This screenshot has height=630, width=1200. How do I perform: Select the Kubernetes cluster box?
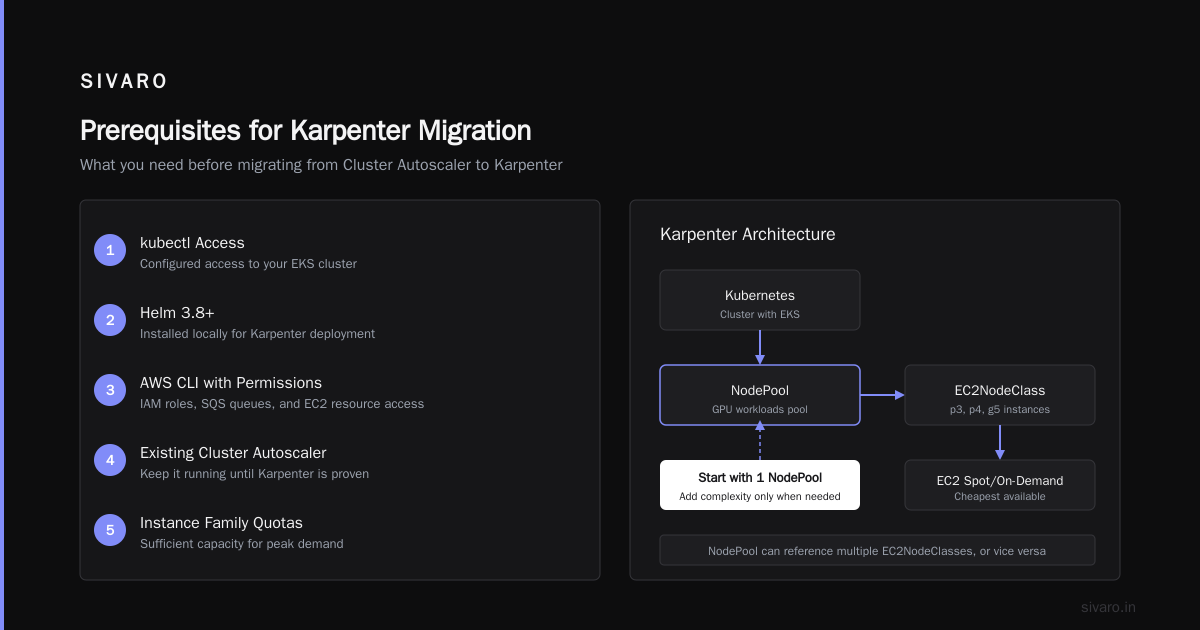pos(760,300)
